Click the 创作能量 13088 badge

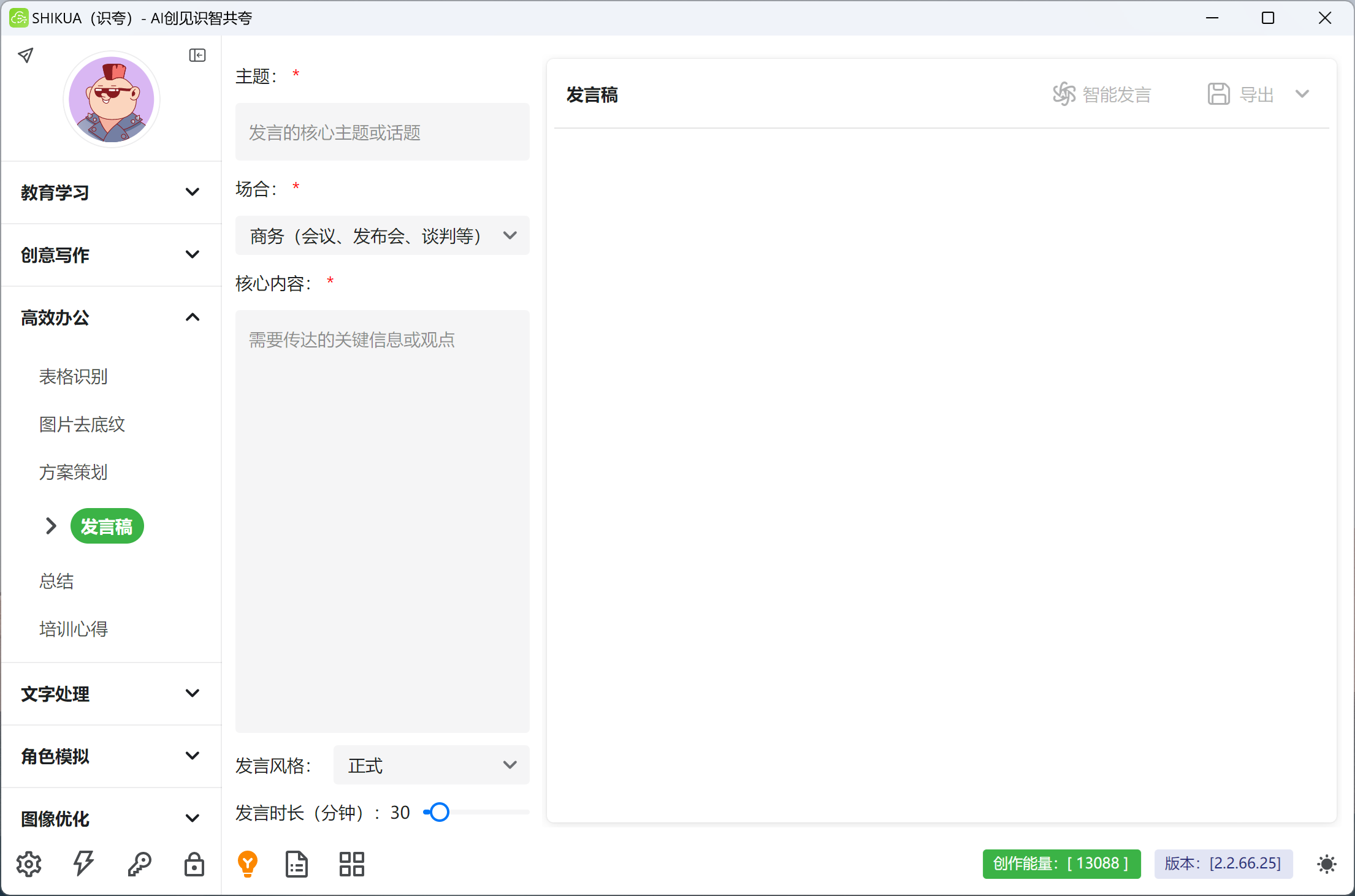1062,864
